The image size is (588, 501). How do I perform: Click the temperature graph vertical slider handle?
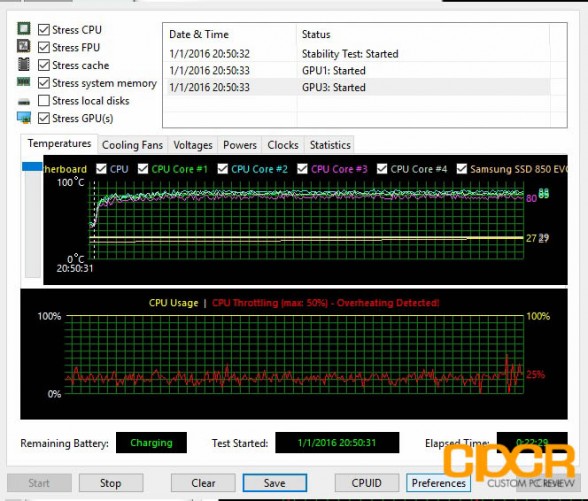pos(32,166)
